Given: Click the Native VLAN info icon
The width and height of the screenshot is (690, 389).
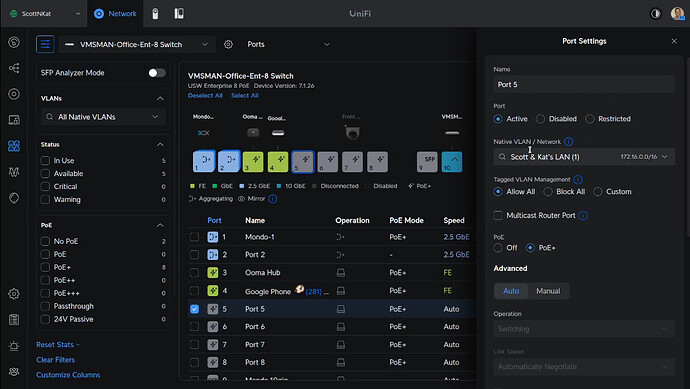Looking at the screenshot, I should (569, 142).
